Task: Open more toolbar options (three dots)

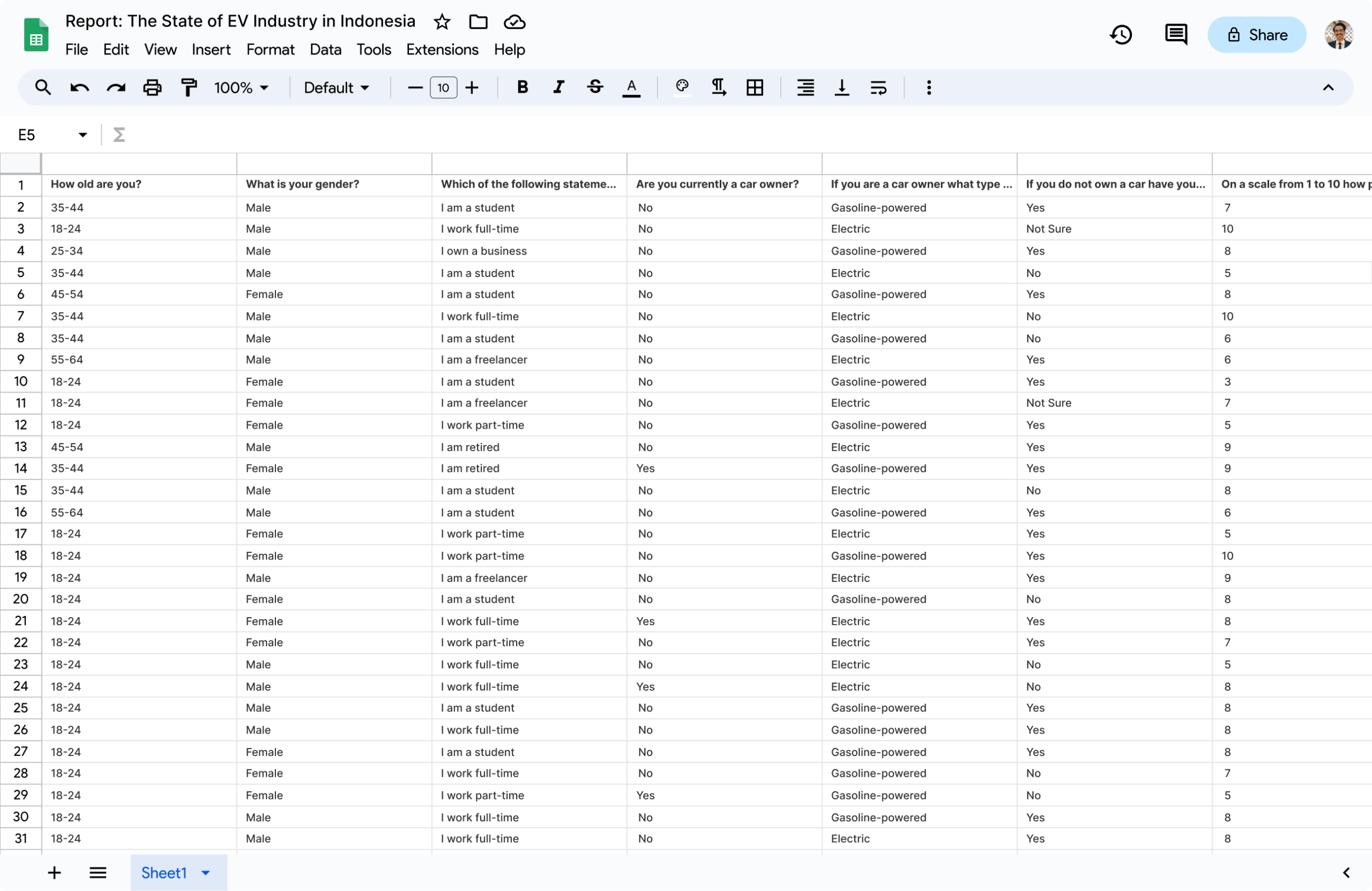Action: tap(929, 88)
